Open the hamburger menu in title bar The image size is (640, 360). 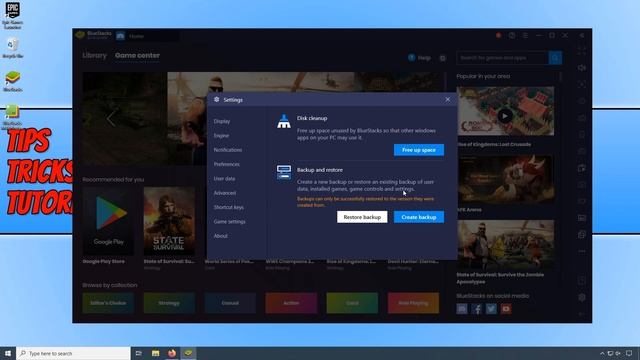[525, 36]
